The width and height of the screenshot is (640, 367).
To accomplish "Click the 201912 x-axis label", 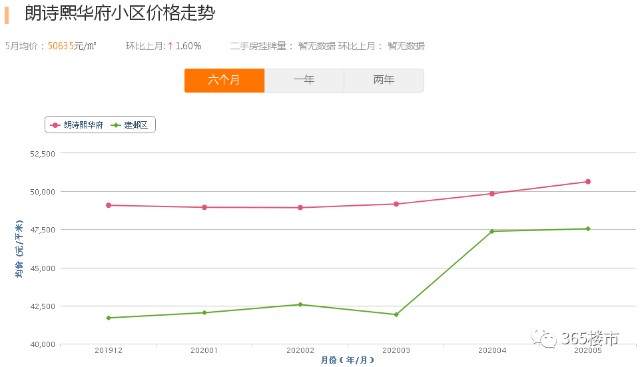I will tap(109, 350).
